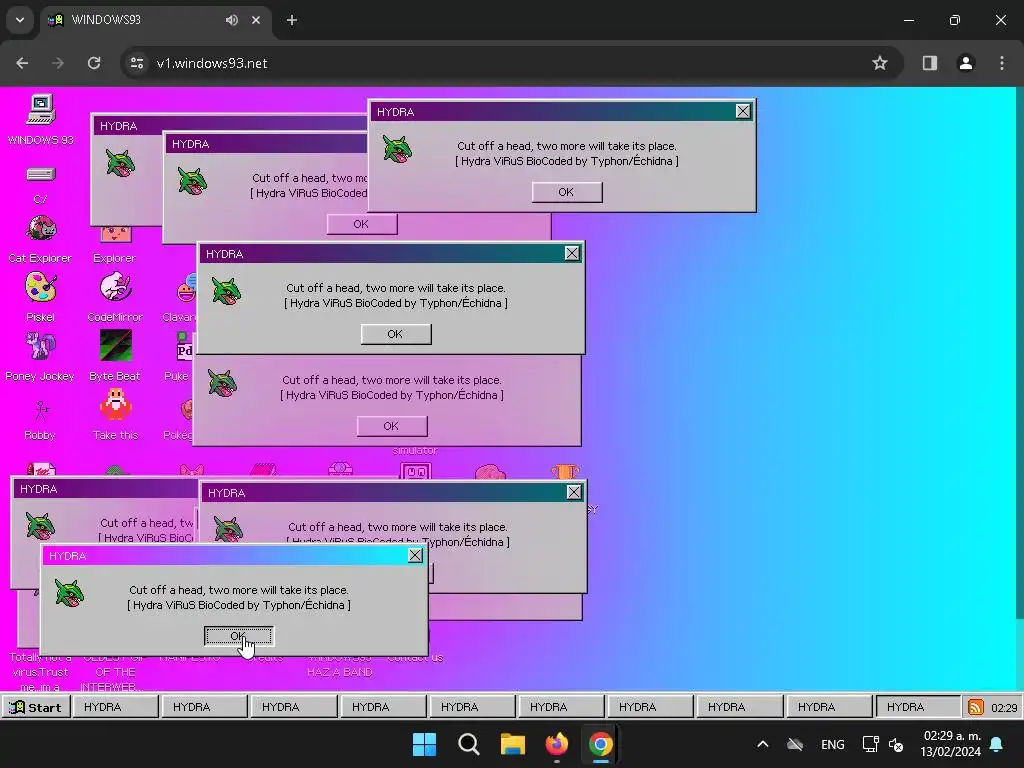Open network settings tray icon
1024x768 pixels.
pyautogui.click(x=870, y=744)
